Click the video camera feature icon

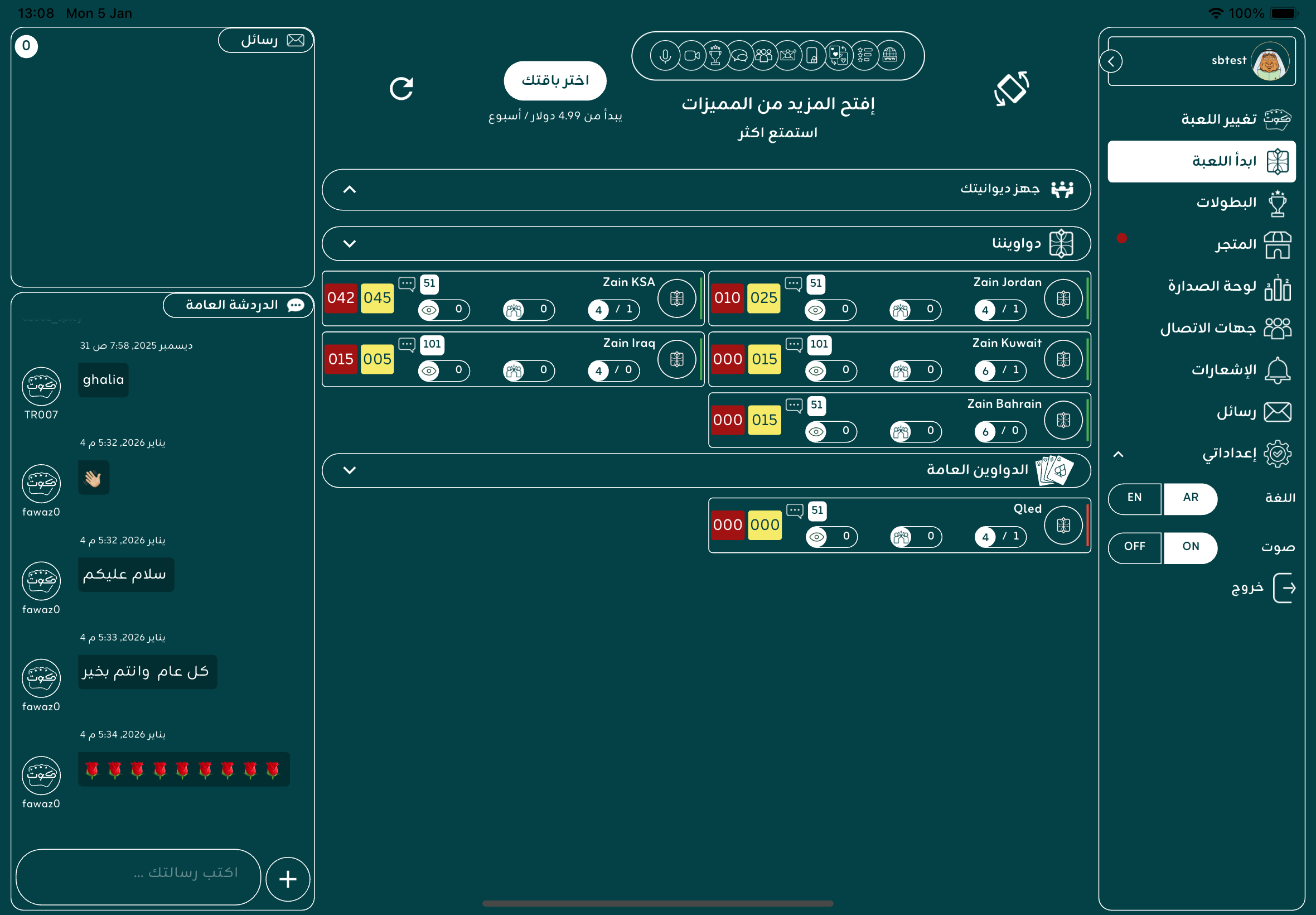click(x=692, y=56)
